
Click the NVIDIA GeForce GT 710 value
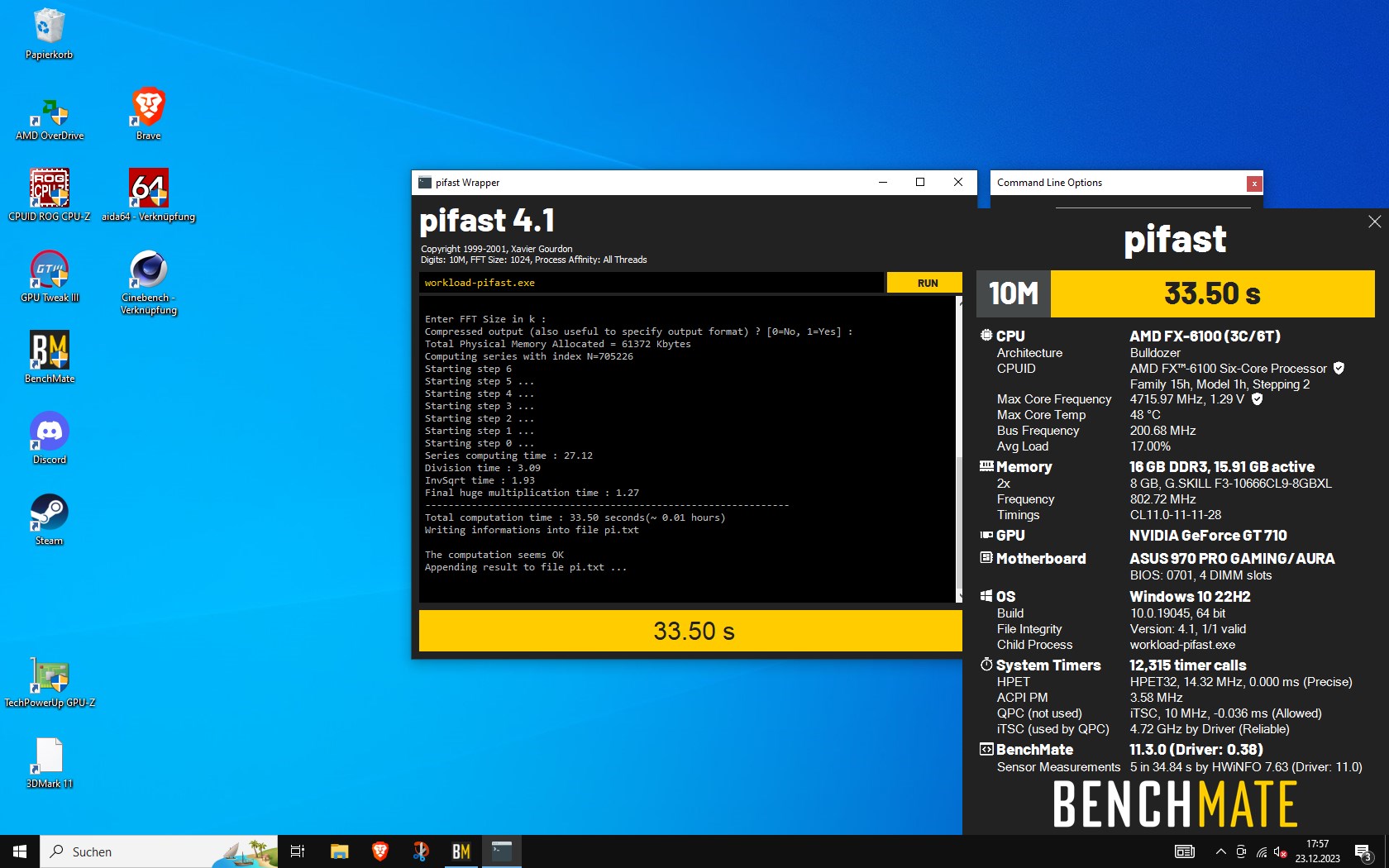1208,536
